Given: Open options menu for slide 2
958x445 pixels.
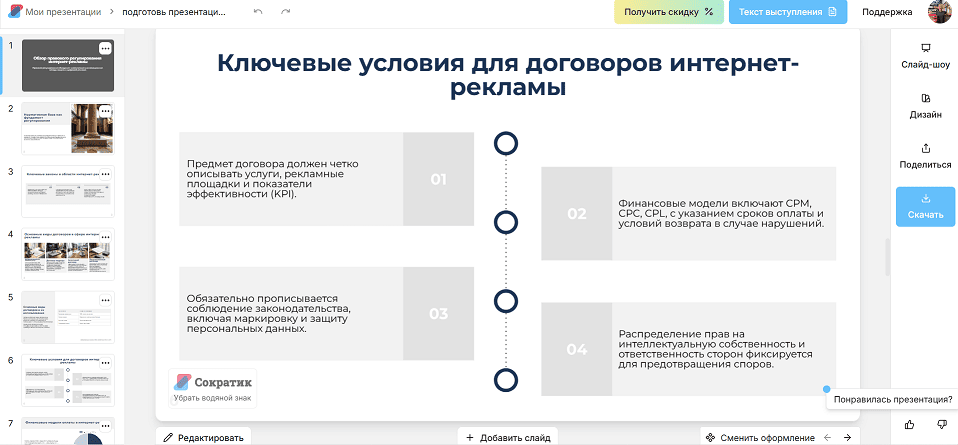Looking at the screenshot, I should (105, 111).
